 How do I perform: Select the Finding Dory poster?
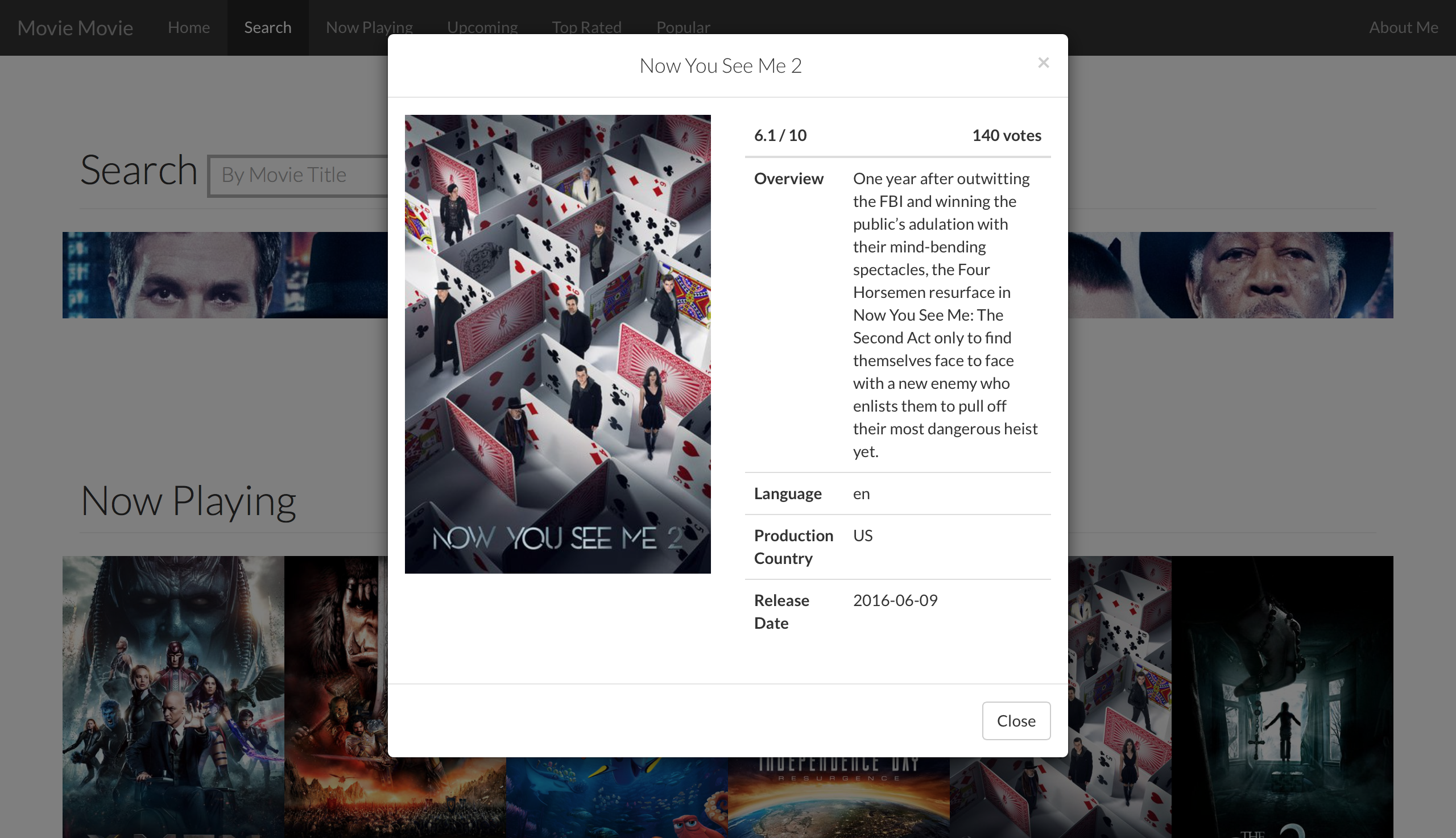[x=617, y=798]
